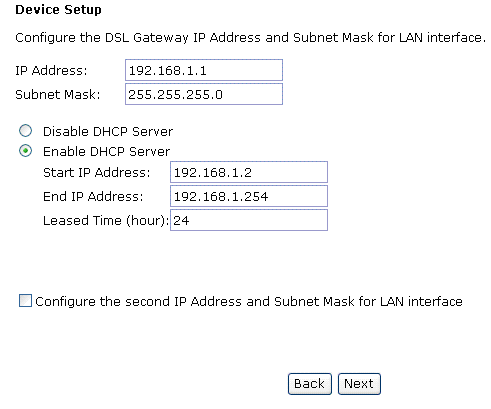The width and height of the screenshot is (491, 409).
Task: Click the 'End IP Address:' label
Action: [93, 196]
